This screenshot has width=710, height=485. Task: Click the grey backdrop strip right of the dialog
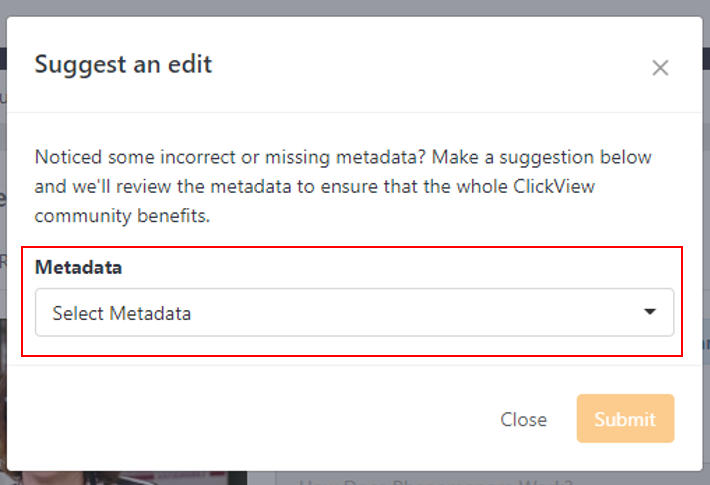pyautogui.click(x=706, y=245)
